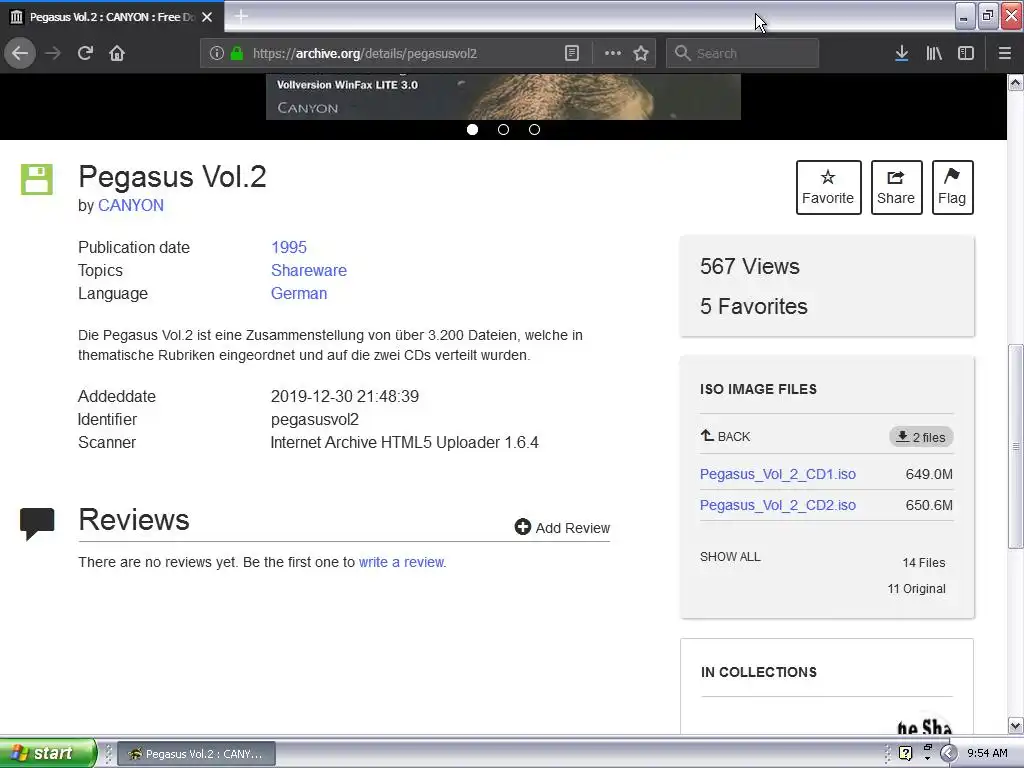Click the pegasusvol2 identifier value

tap(315, 419)
